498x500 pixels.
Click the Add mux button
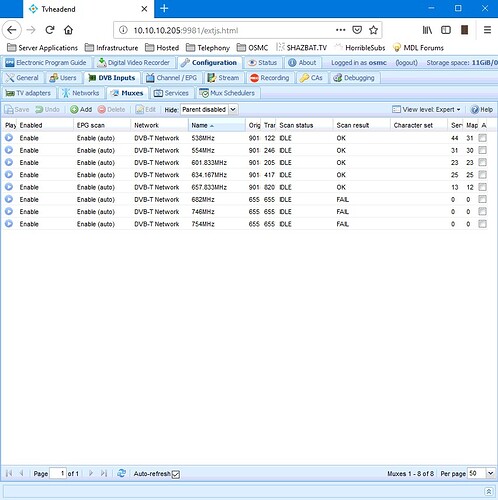point(81,109)
